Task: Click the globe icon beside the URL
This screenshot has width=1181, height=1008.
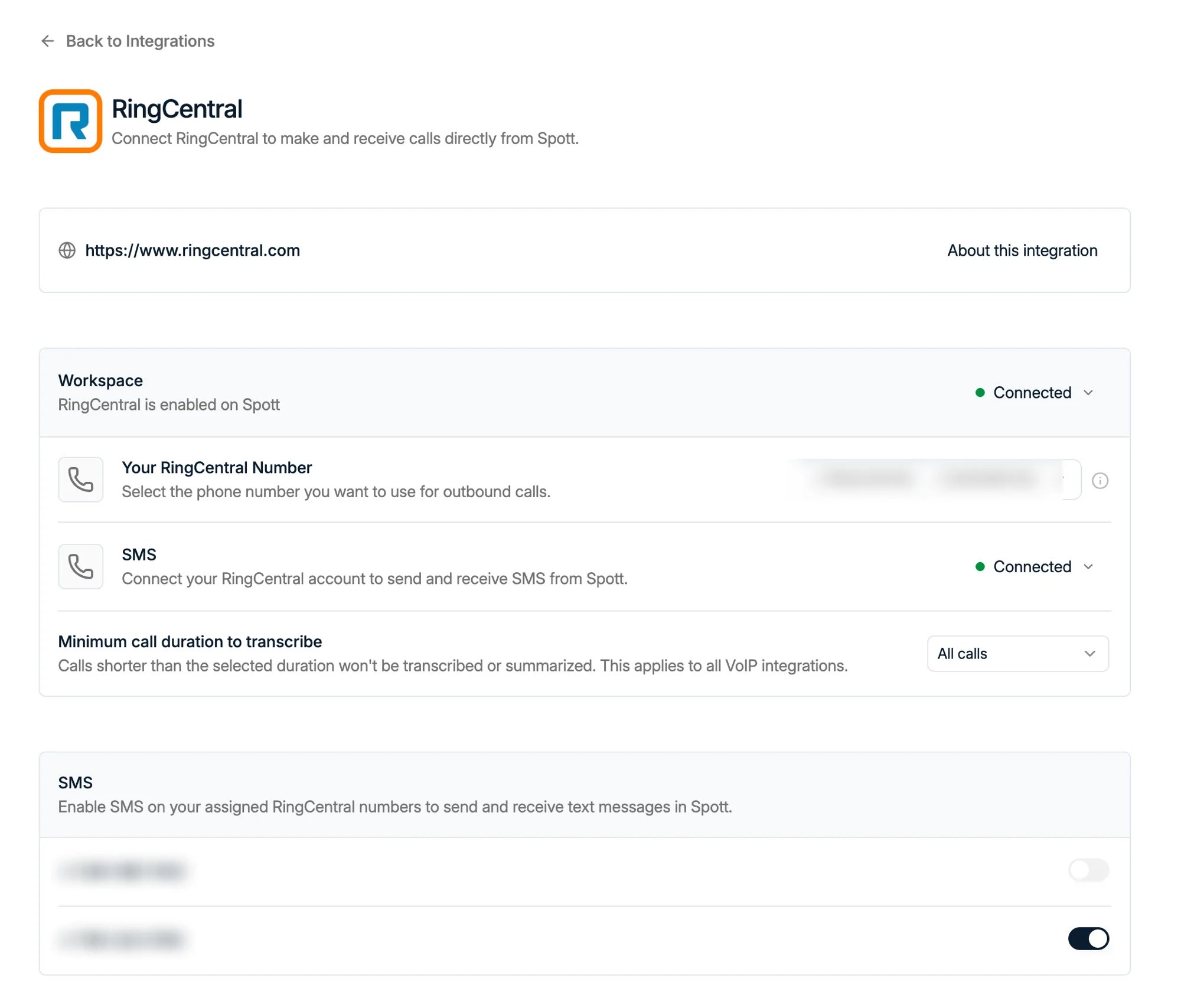Action: click(x=67, y=250)
